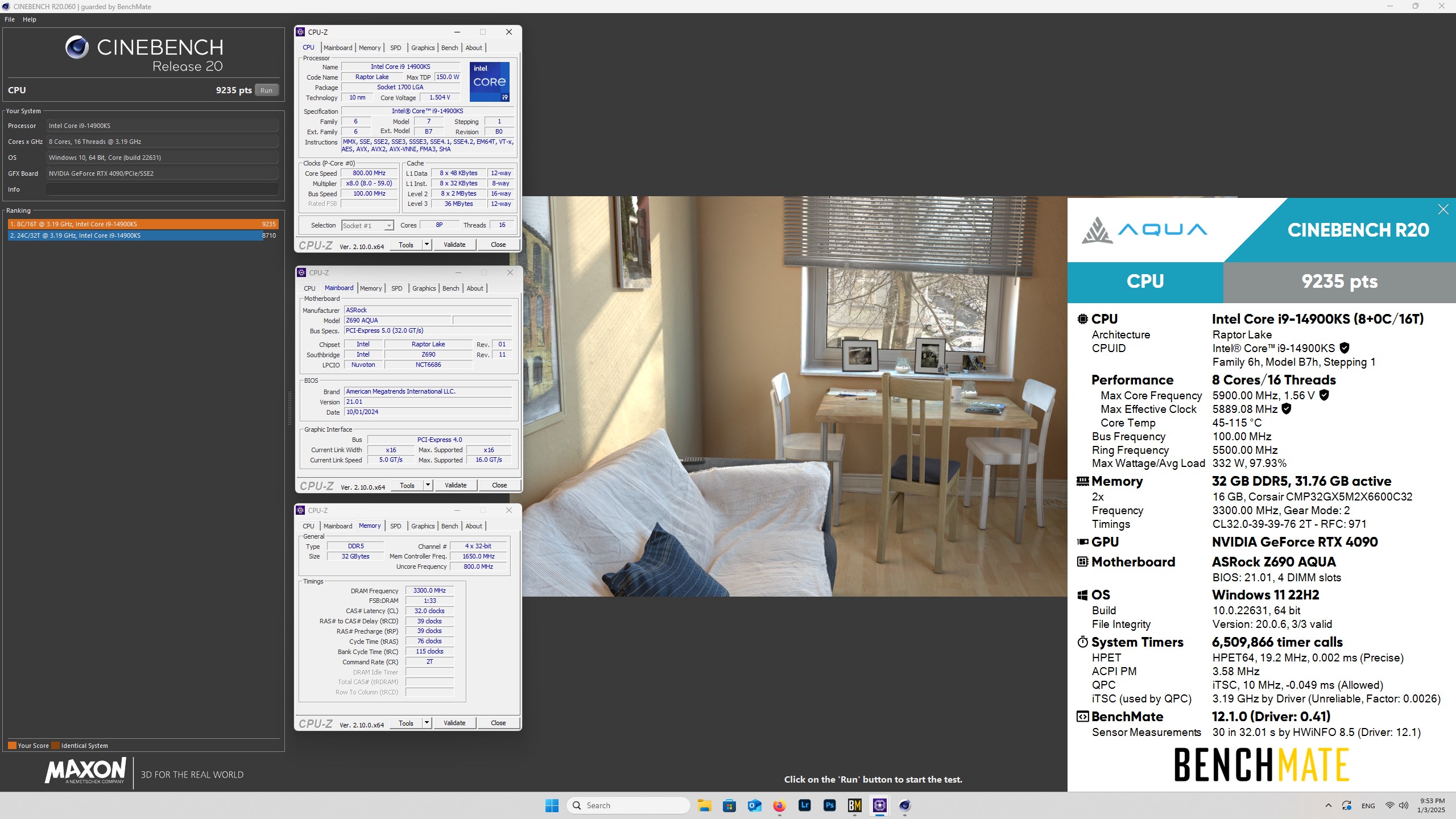Screen dimensions: 1456x819
Task: Click the empty Info field in Your System
Action: (162, 189)
